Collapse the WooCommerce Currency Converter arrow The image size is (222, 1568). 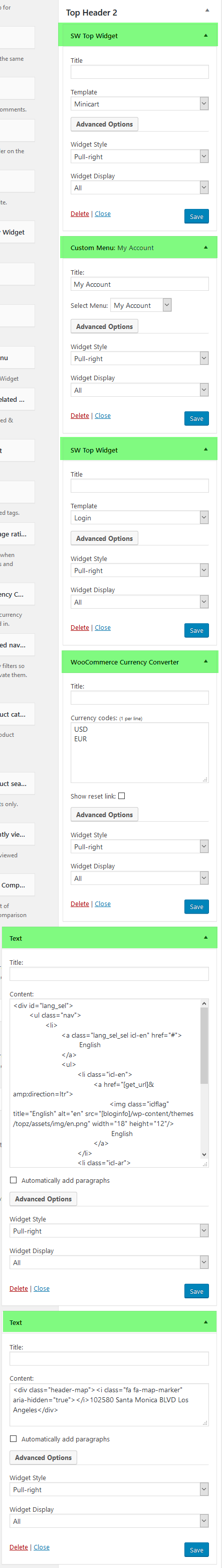[205, 661]
